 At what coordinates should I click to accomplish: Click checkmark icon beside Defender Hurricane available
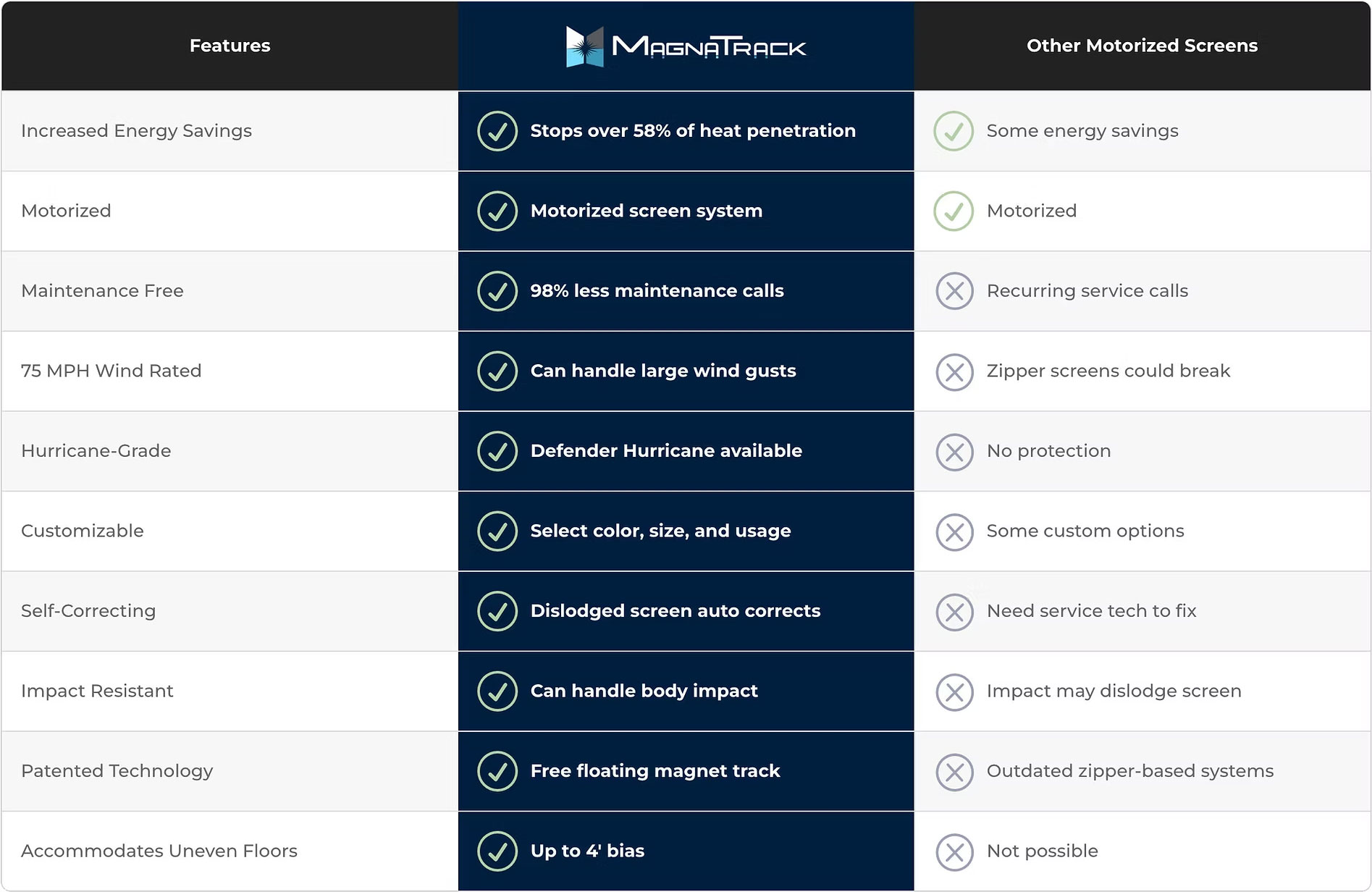click(x=497, y=451)
